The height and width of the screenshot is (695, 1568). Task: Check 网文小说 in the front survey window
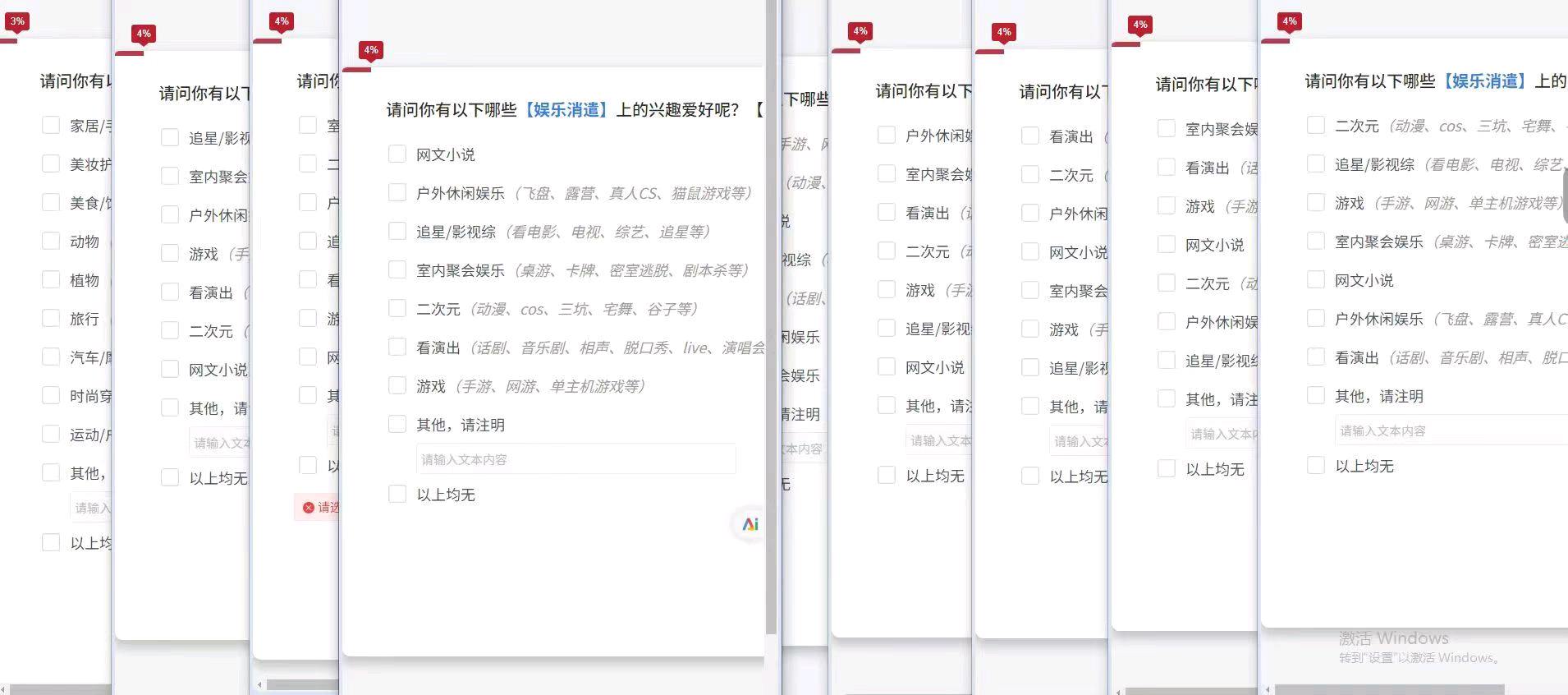point(397,154)
